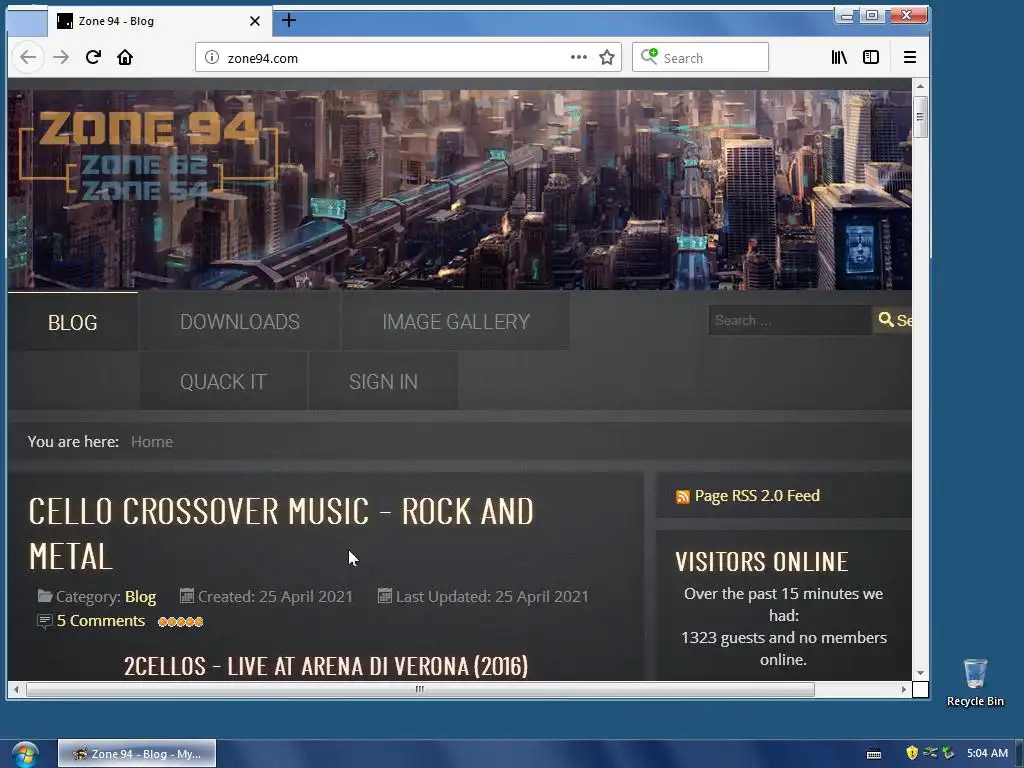The width and height of the screenshot is (1024, 768).
Task: Open the Windows Start button
Action: pyautogui.click(x=25, y=754)
